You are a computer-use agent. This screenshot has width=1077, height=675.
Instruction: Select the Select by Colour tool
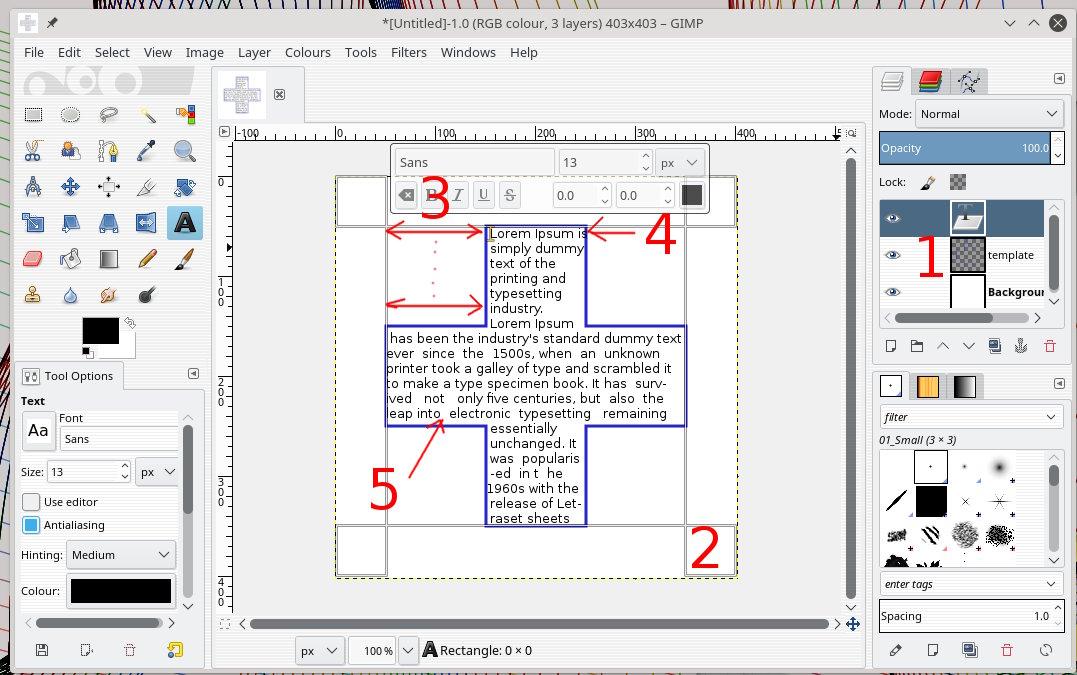click(x=185, y=115)
